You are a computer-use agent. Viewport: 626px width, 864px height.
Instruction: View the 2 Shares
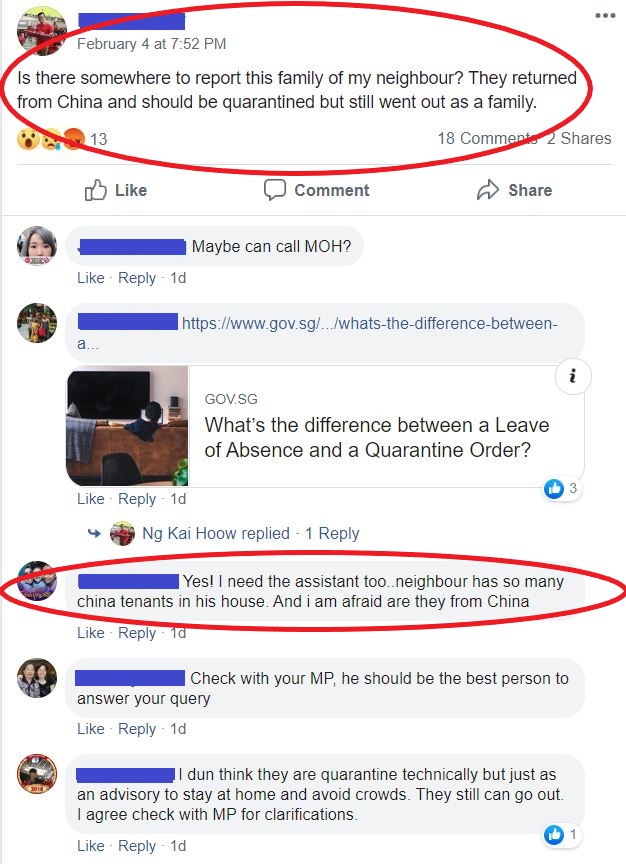click(579, 138)
